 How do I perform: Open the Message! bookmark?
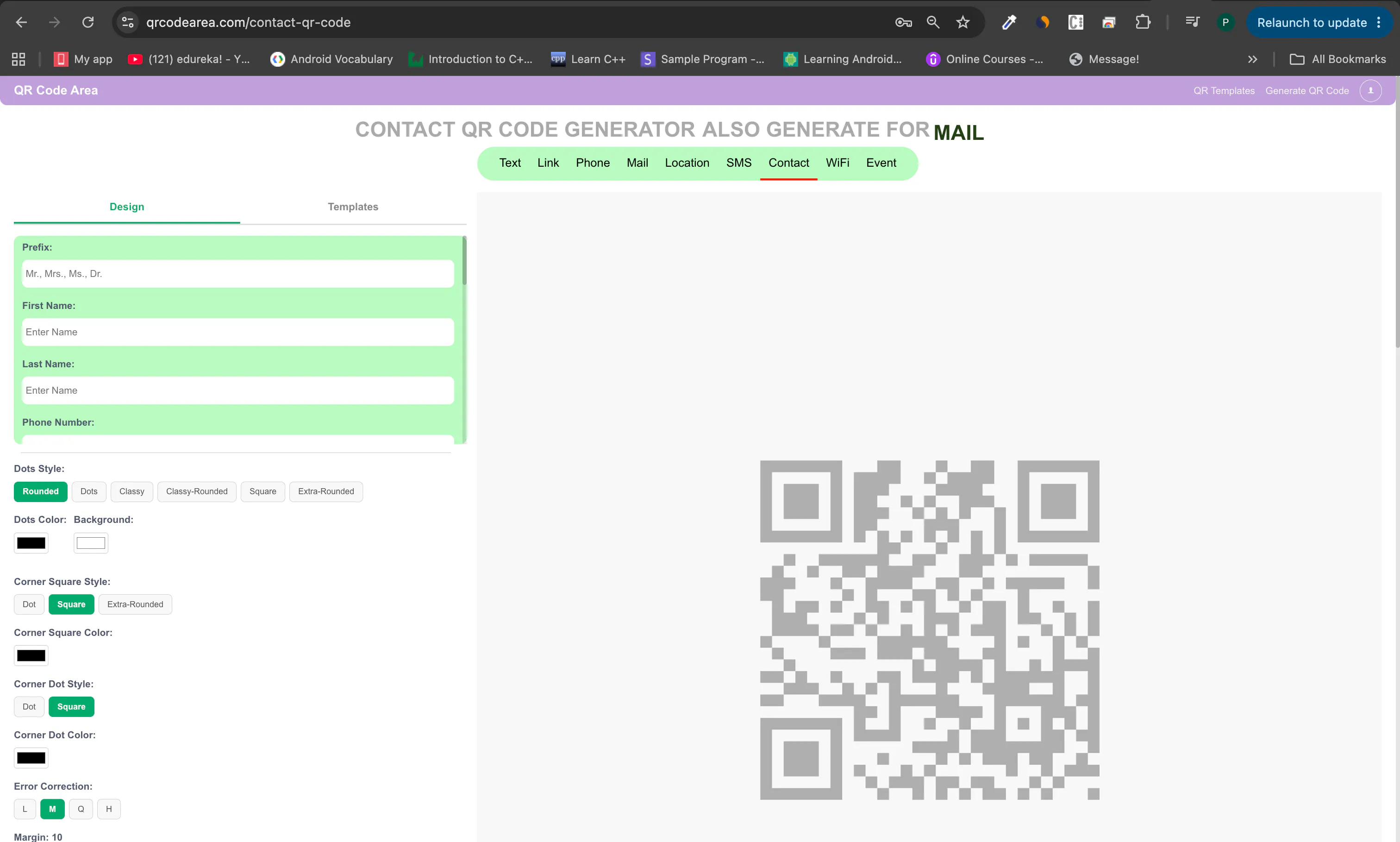(1103, 59)
